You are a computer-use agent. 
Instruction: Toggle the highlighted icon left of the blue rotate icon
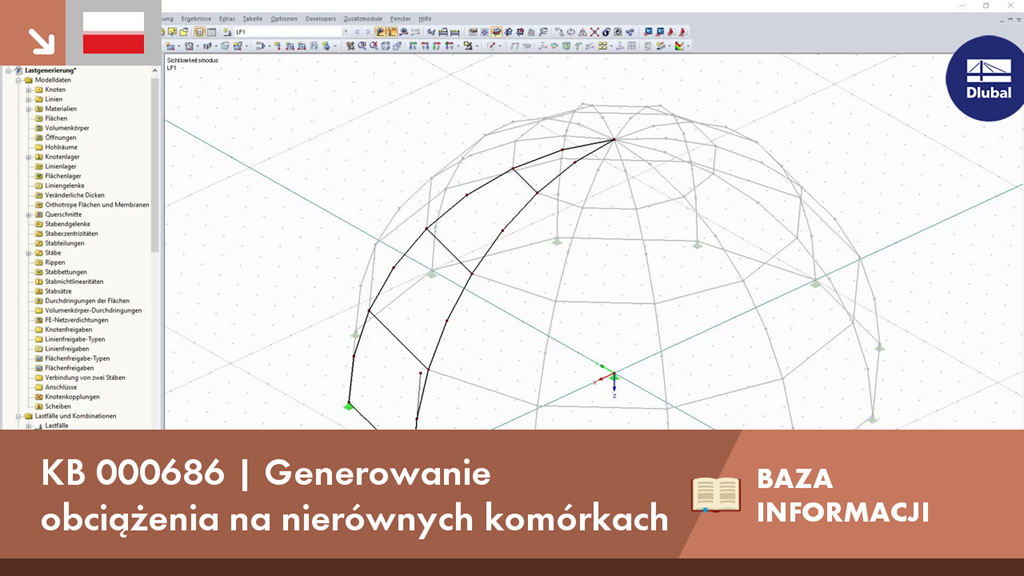pyautogui.click(x=496, y=32)
